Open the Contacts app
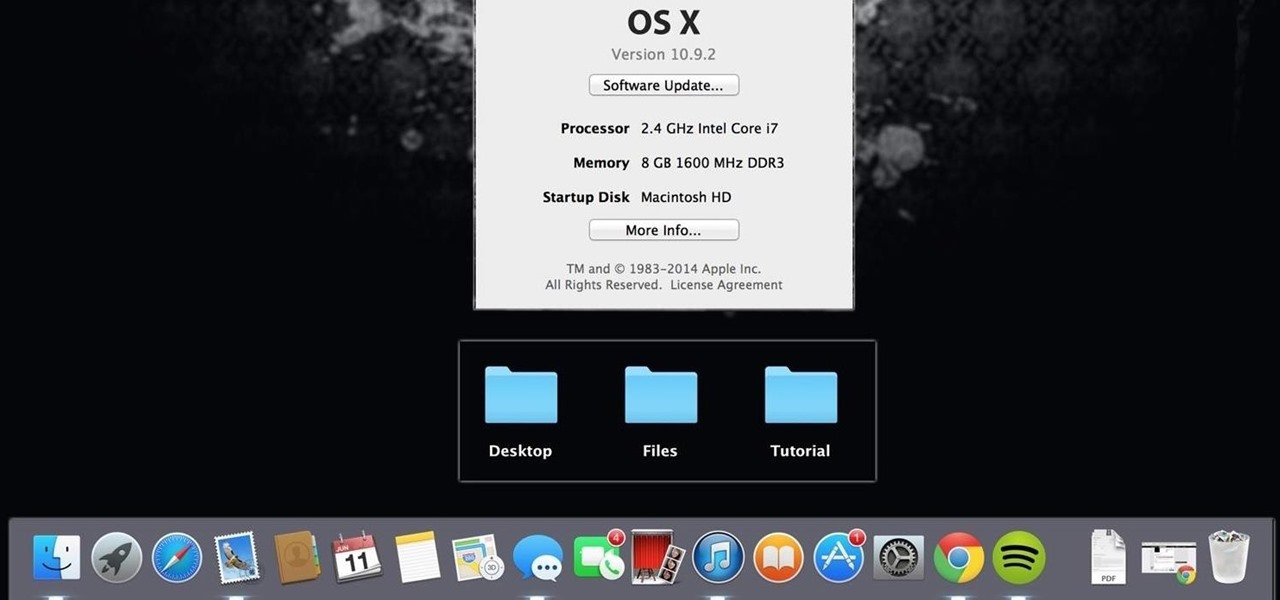The image size is (1280, 600). point(297,557)
